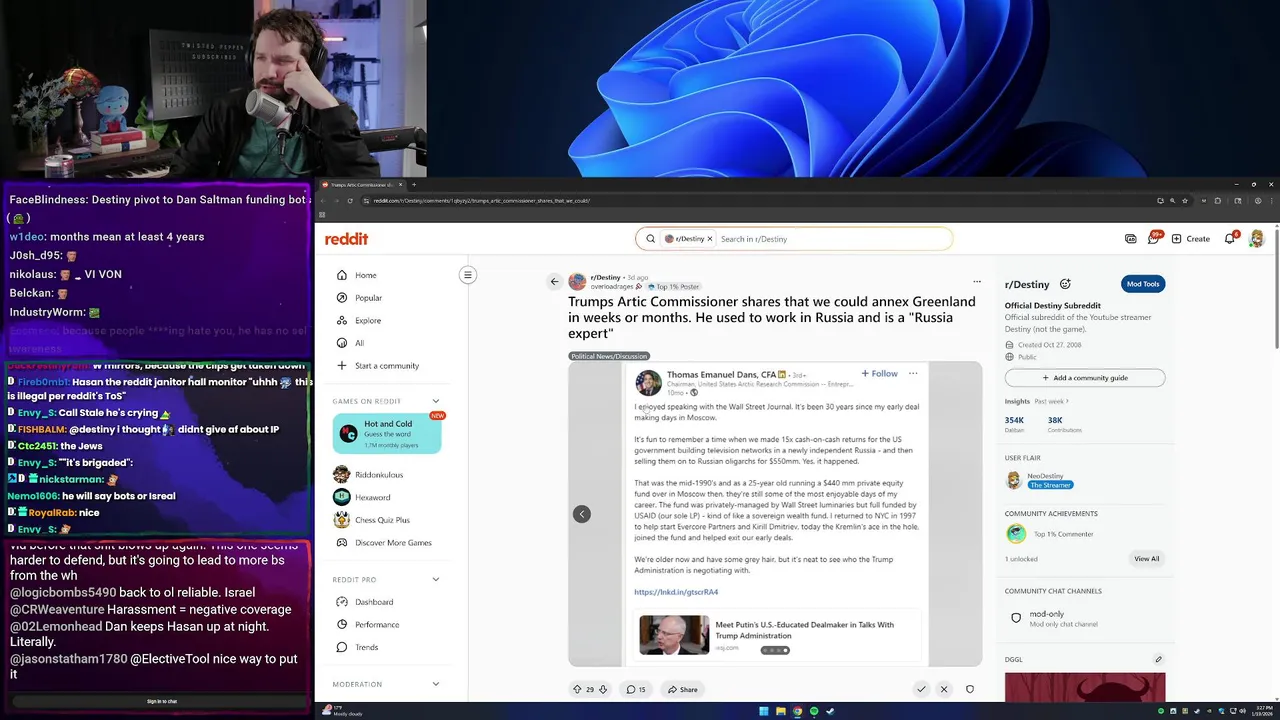Open the weather widget on taskbar
This screenshot has width=1280, height=720.
pos(341,711)
